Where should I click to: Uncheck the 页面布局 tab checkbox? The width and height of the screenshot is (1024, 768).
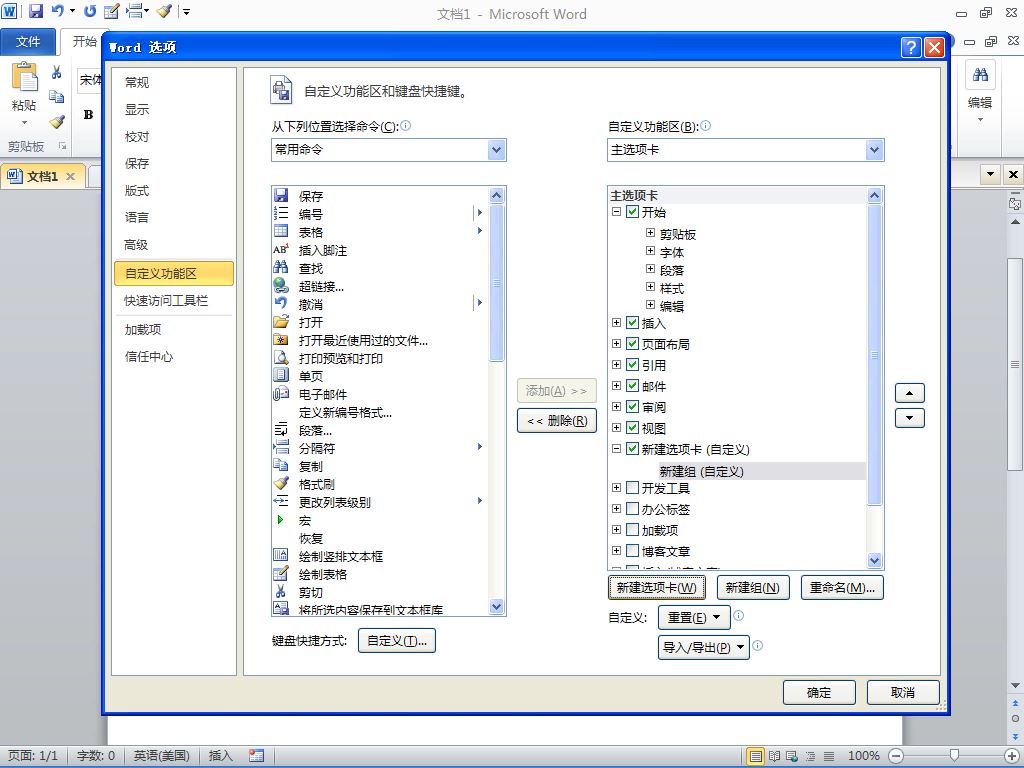click(632, 344)
